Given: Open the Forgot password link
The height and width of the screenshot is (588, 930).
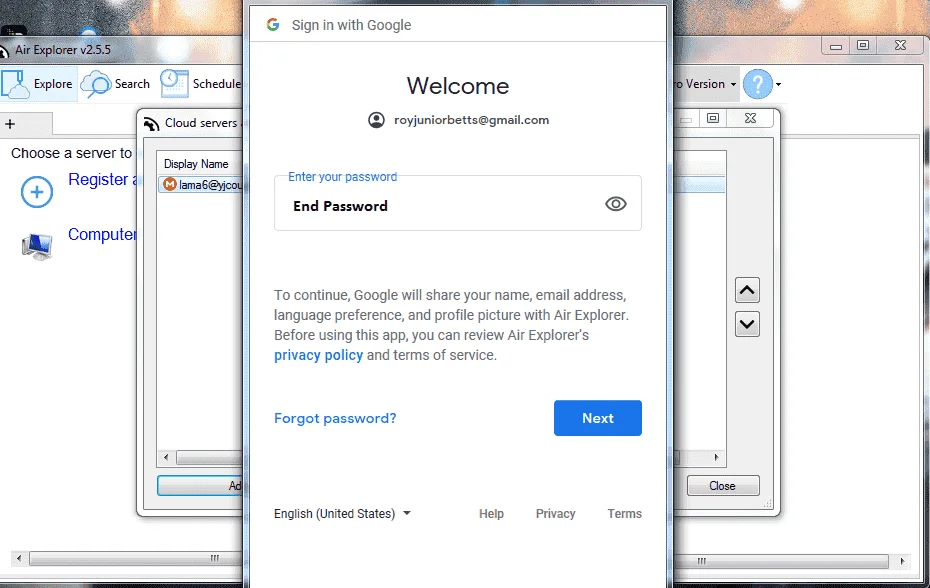Looking at the screenshot, I should pyautogui.click(x=335, y=418).
